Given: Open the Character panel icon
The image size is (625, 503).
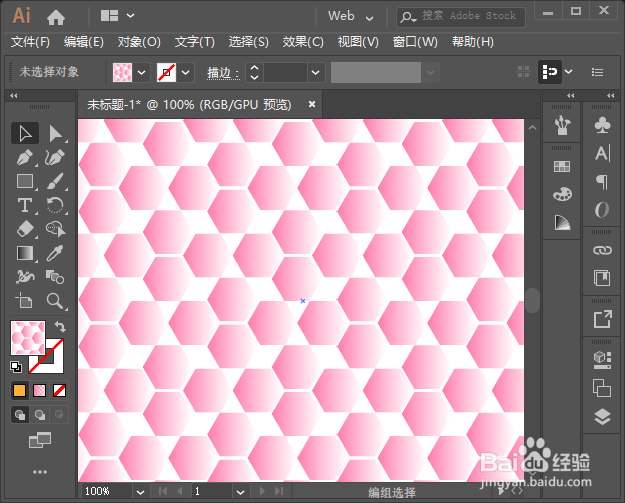Looking at the screenshot, I should [x=602, y=154].
